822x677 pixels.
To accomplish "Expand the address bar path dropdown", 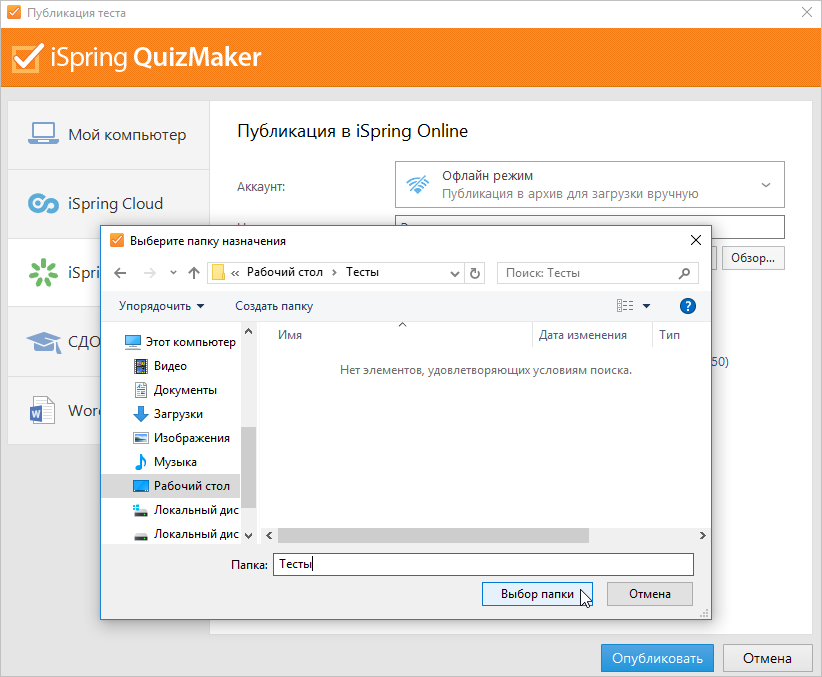I will coord(455,273).
